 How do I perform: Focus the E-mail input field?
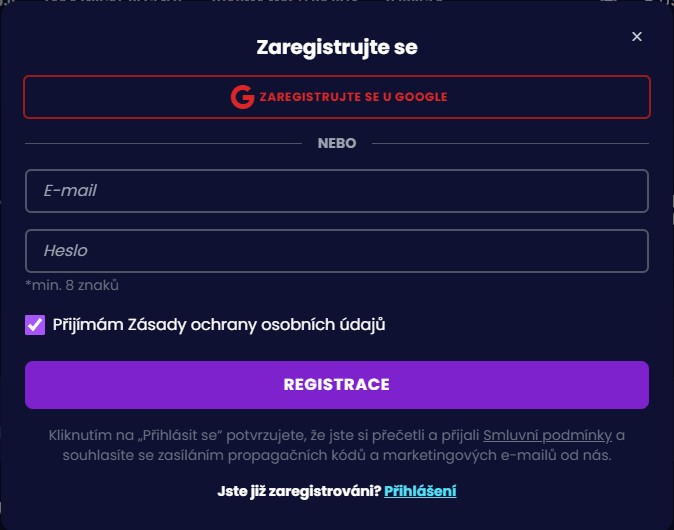[x=337, y=190]
